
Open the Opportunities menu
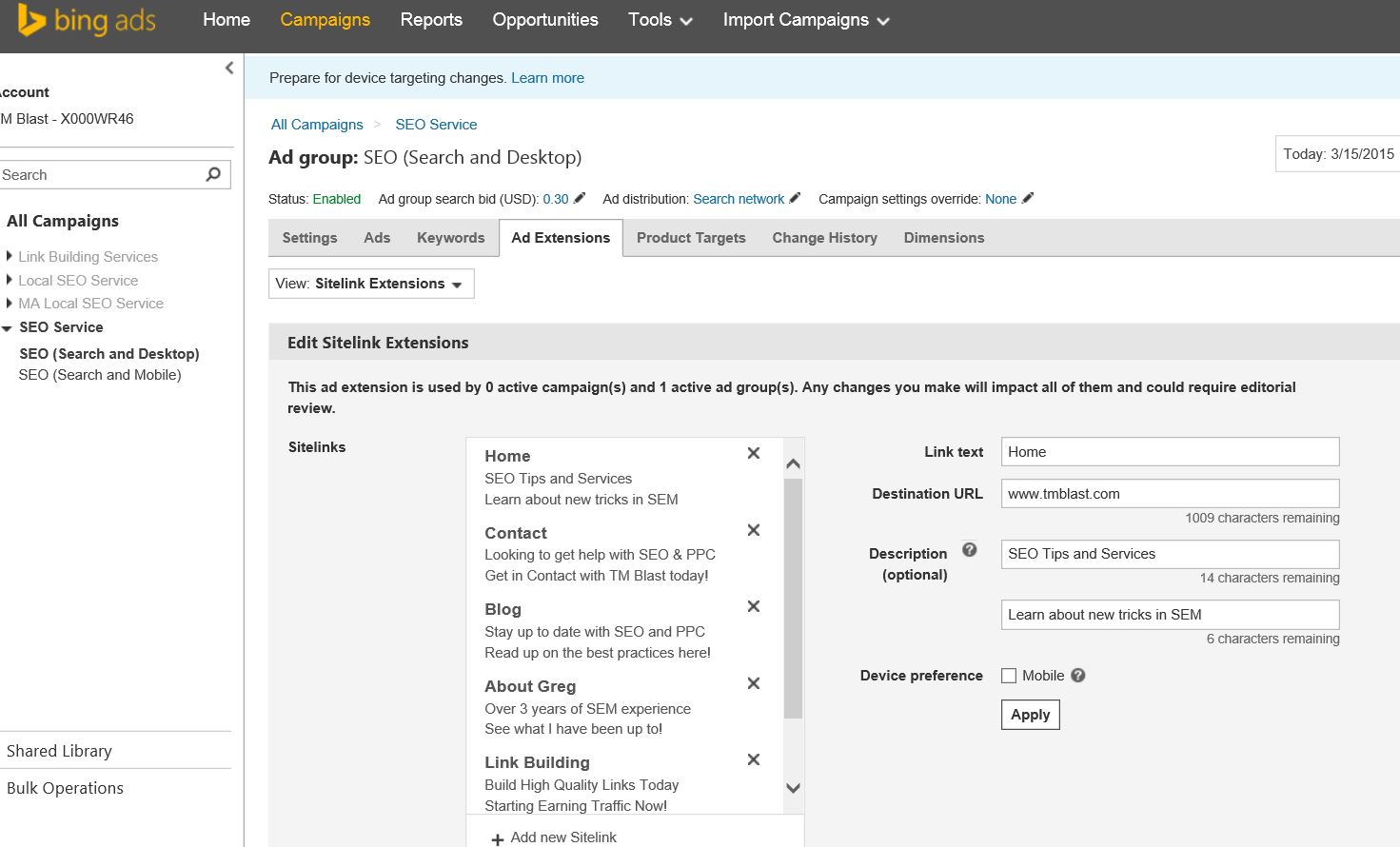click(545, 20)
